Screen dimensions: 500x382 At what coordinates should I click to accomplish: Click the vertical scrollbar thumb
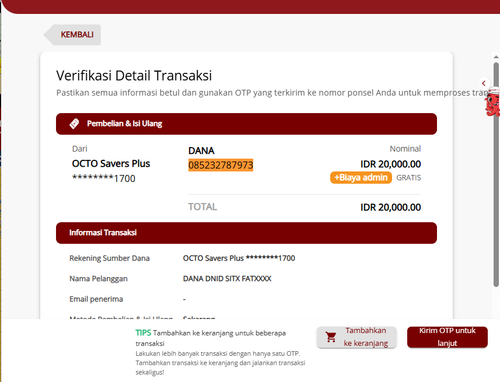pyautogui.click(x=496, y=174)
